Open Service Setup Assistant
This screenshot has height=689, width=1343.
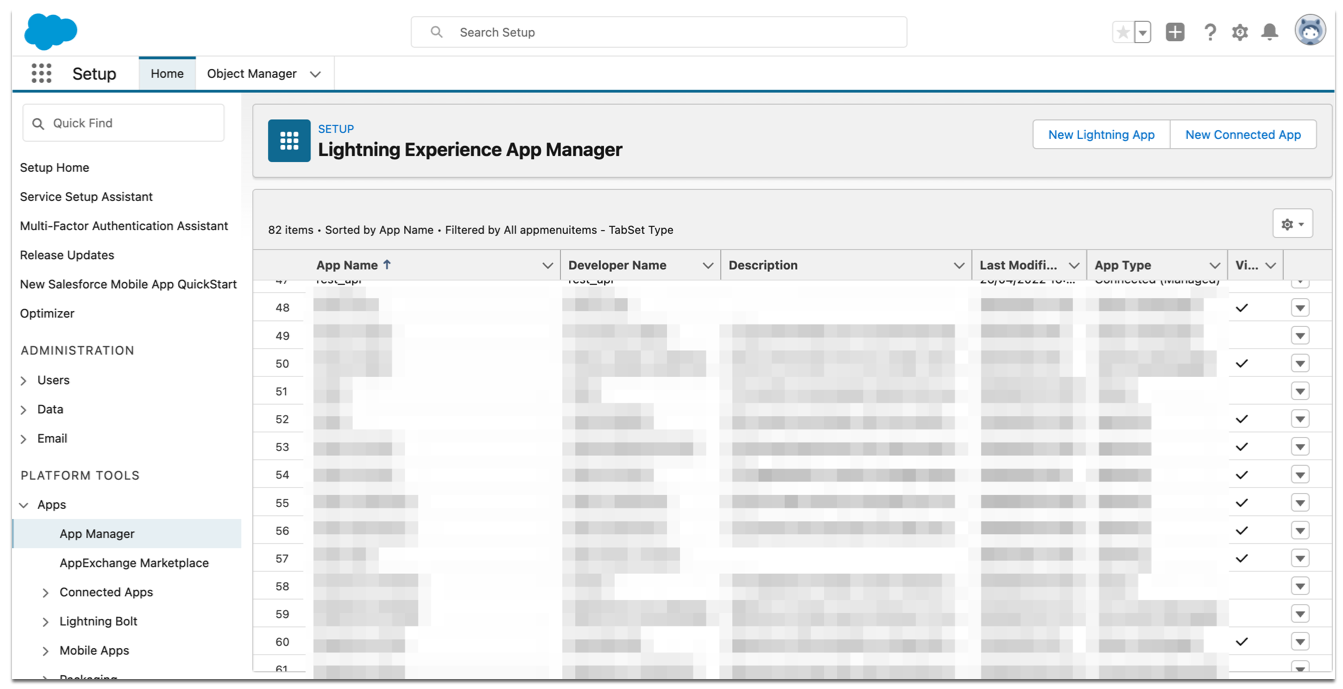pos(86,197)
